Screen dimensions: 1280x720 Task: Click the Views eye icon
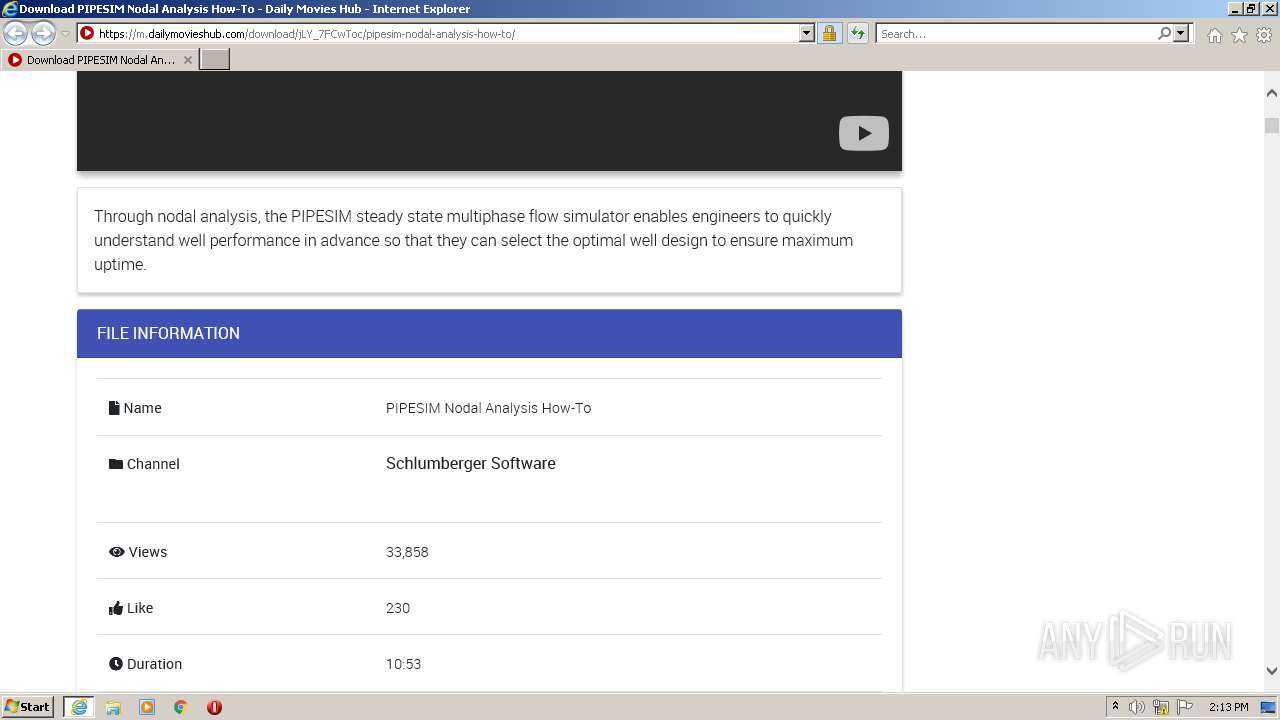click(117, 552)
